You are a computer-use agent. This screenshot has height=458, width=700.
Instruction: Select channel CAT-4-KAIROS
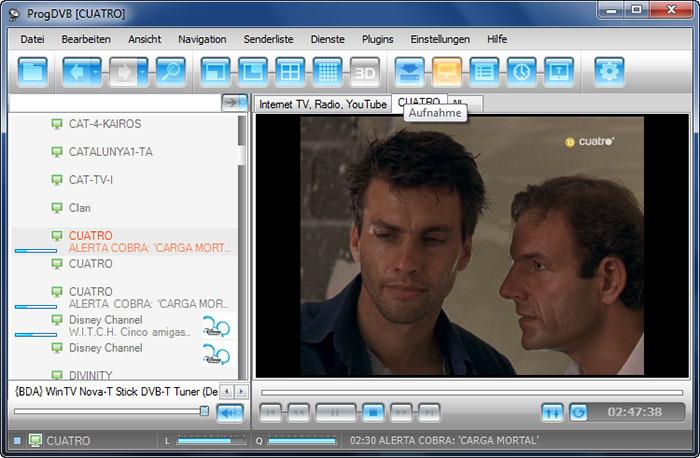104,124
